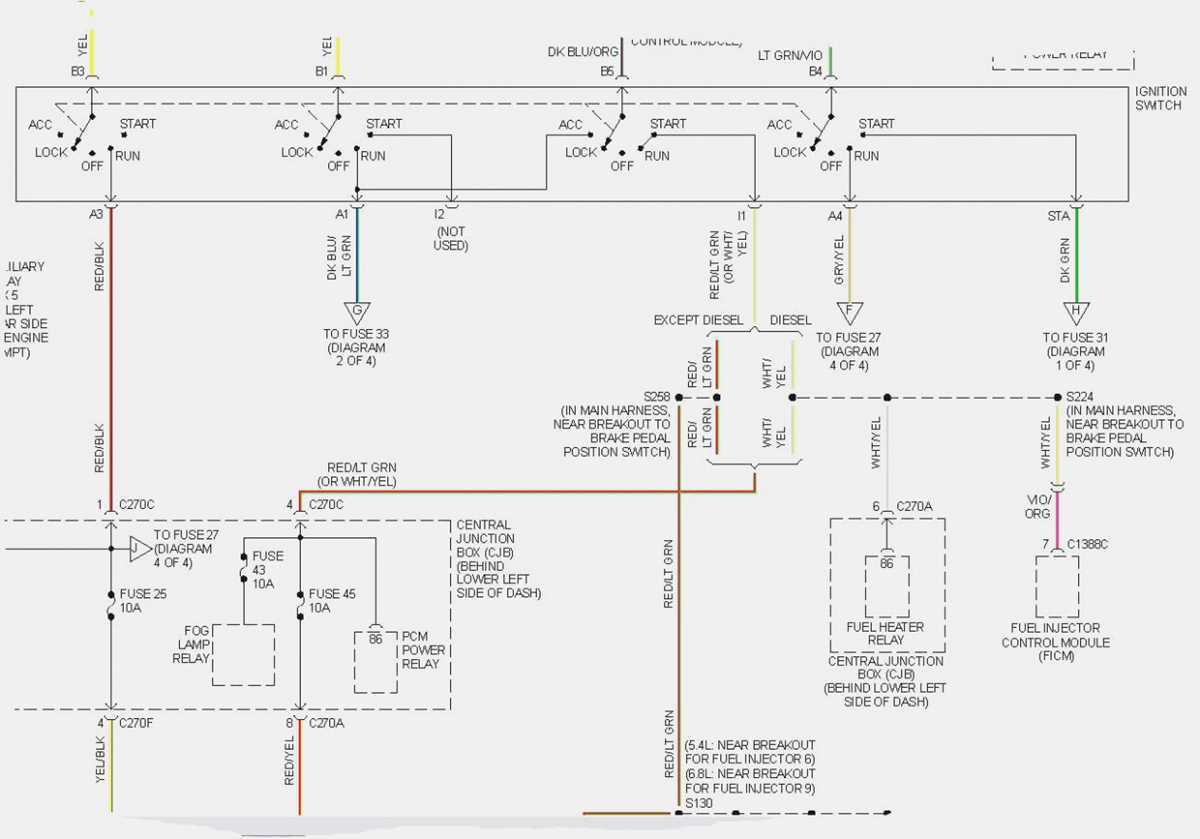The image size is (1200, 839).
Task: Click the triangle connector symbol labeled H
Action: [1076, 313]
